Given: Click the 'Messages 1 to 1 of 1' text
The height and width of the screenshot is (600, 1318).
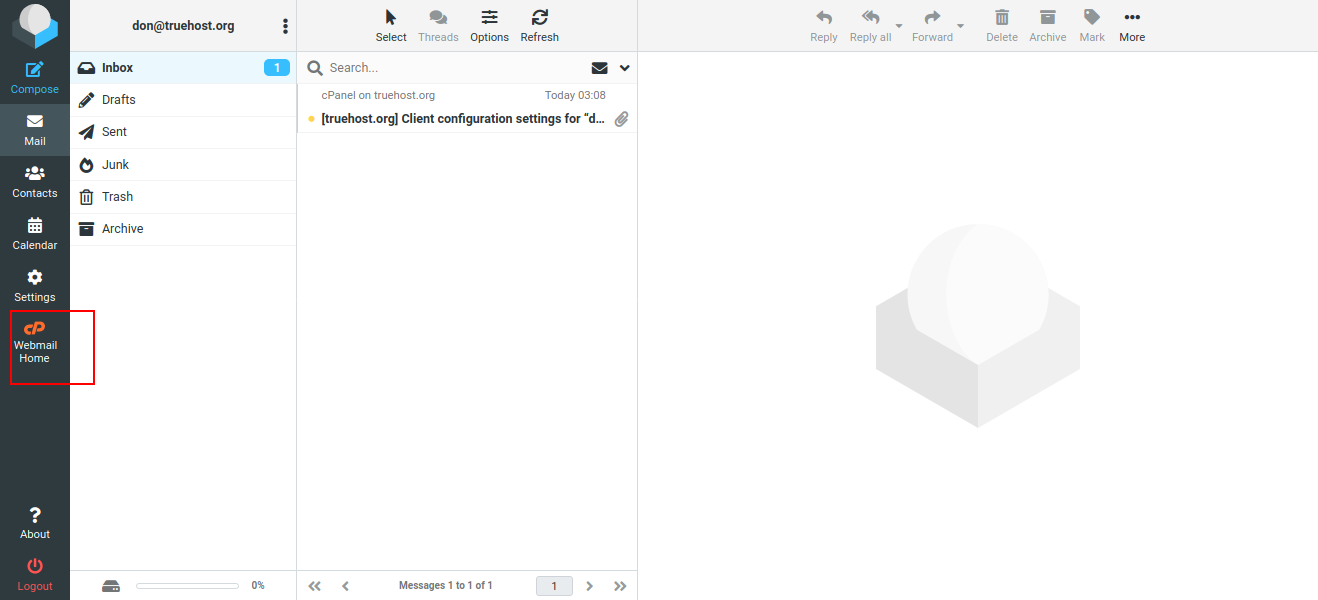Looking at the screenshot, I should (x=446, y=586).
